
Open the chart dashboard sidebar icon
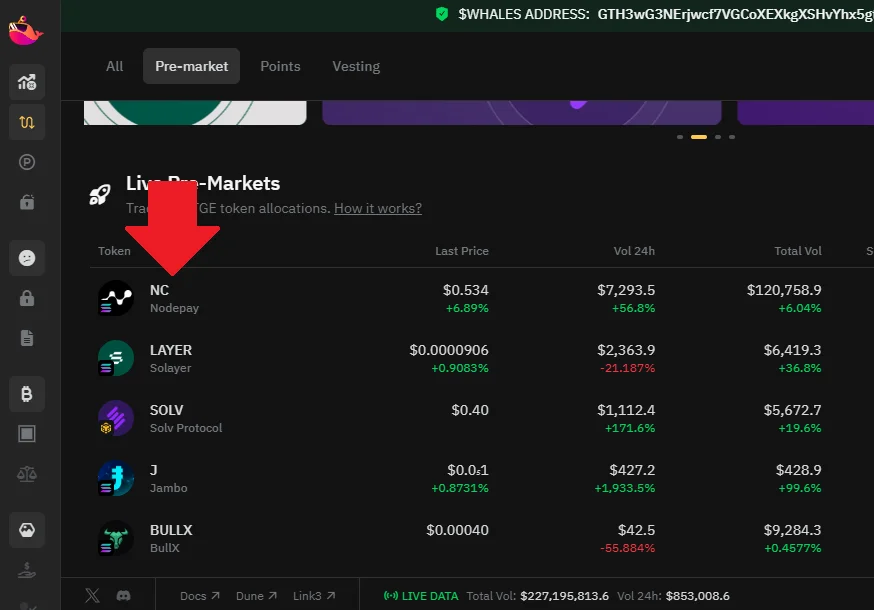27,82
